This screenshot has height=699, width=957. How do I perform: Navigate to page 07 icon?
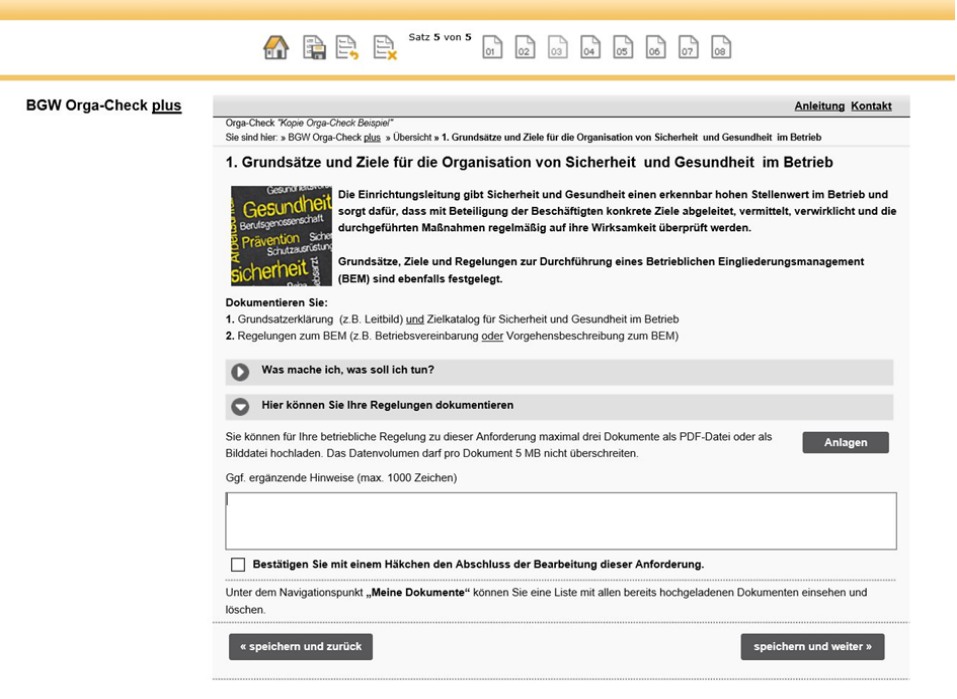(x=688, y=48)
